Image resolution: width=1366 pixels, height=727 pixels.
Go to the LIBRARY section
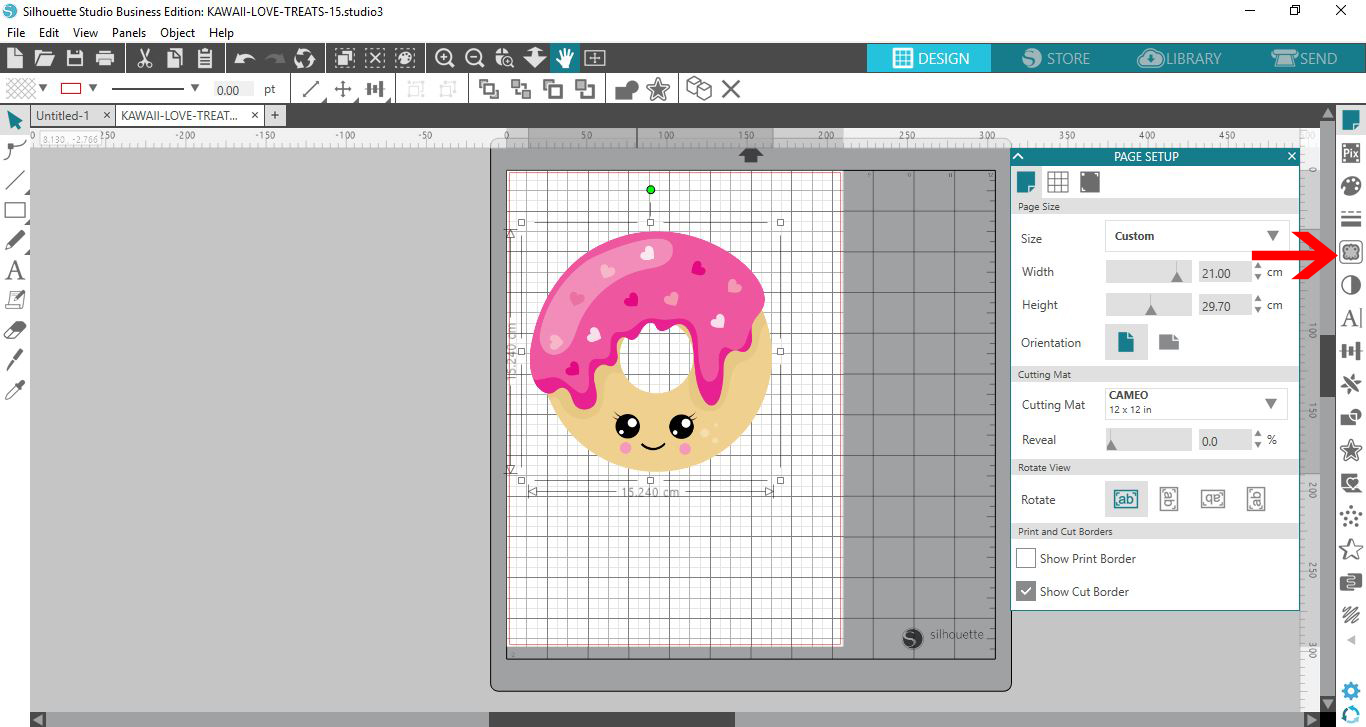1180,58
